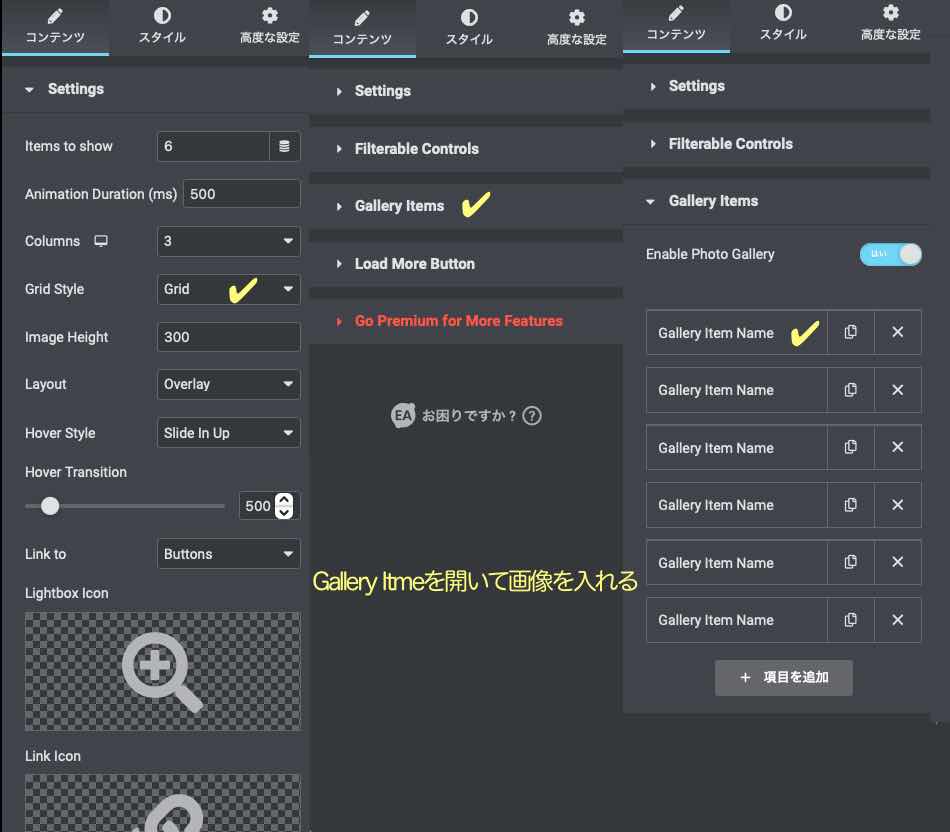
Task: Switch to スタイル tab in the left panel
Action: point(162,27)
